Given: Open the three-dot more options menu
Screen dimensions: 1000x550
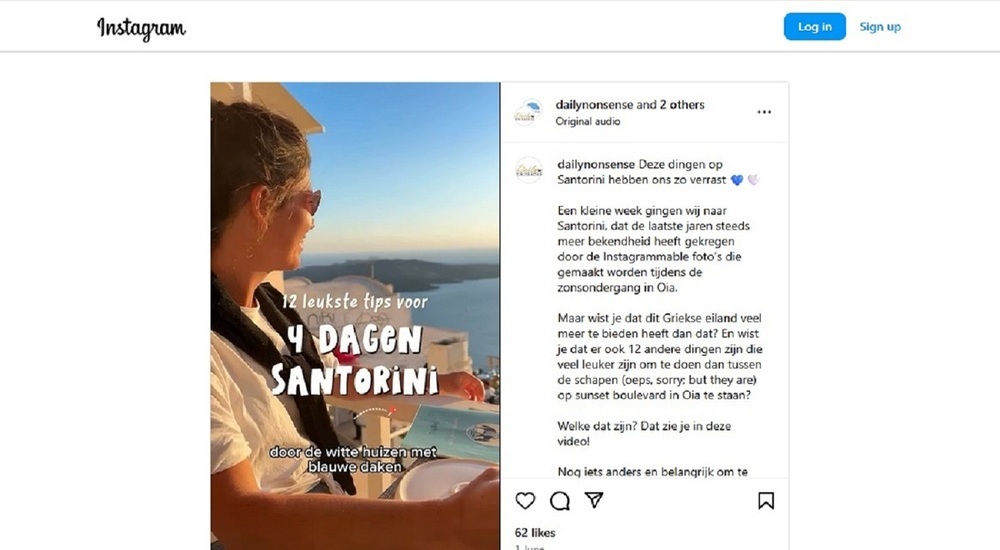Looking at the screenshot, I should coord(764,112).
